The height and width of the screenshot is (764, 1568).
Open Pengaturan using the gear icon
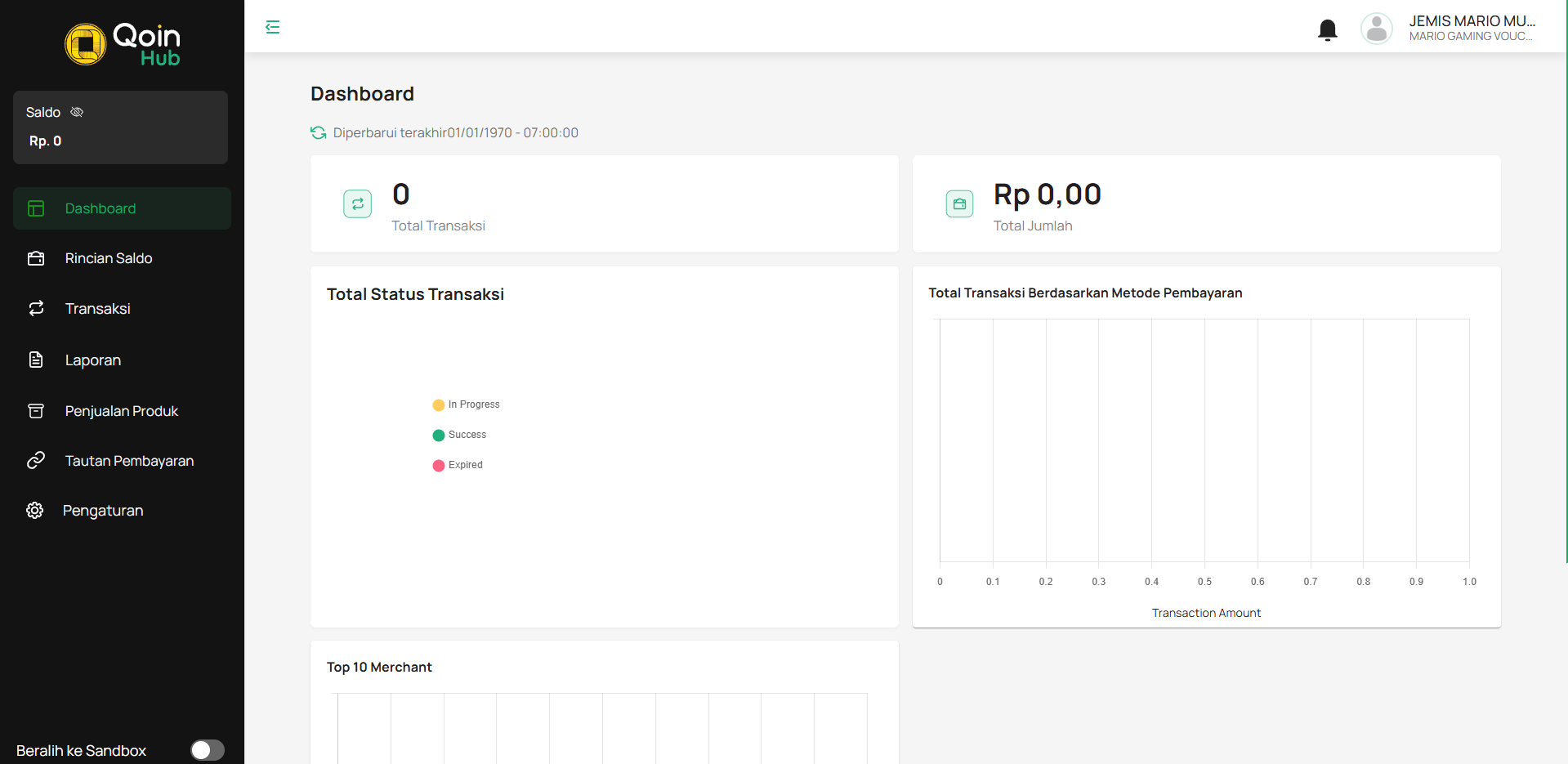(x=36, y=510)
